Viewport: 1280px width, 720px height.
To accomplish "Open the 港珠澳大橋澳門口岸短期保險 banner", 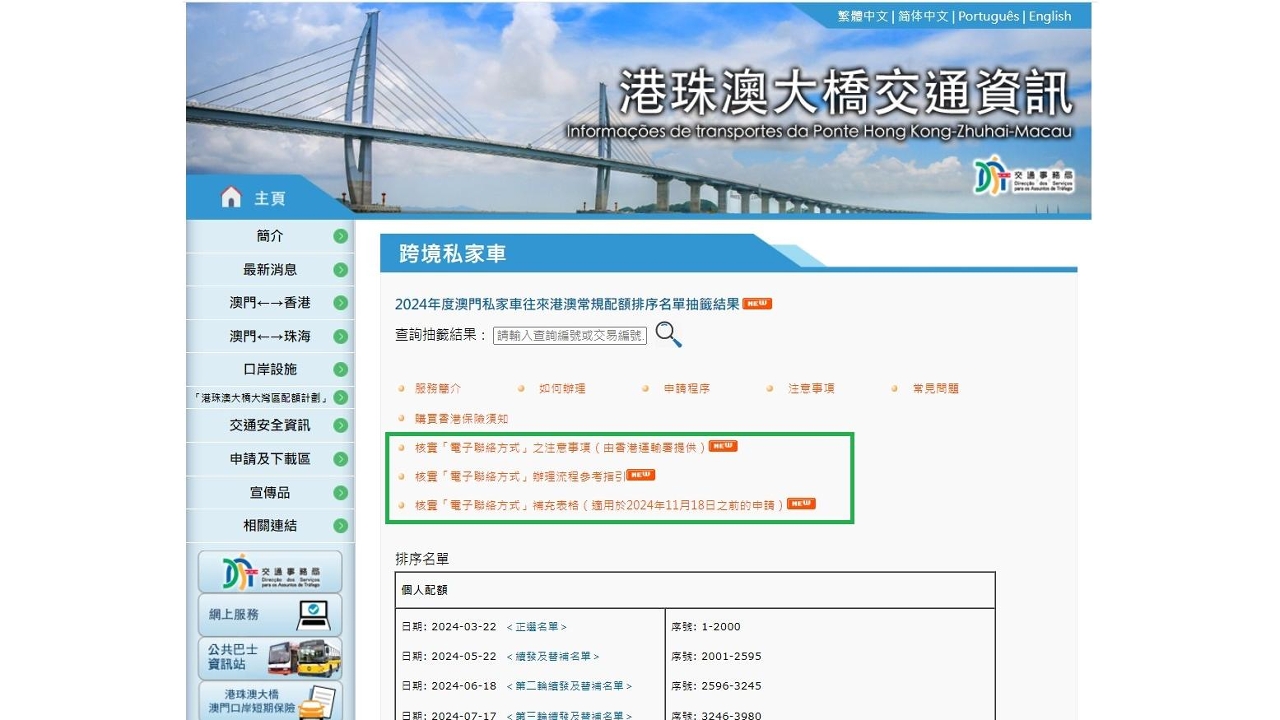I will pyautogui.click(x=270, y=701).
